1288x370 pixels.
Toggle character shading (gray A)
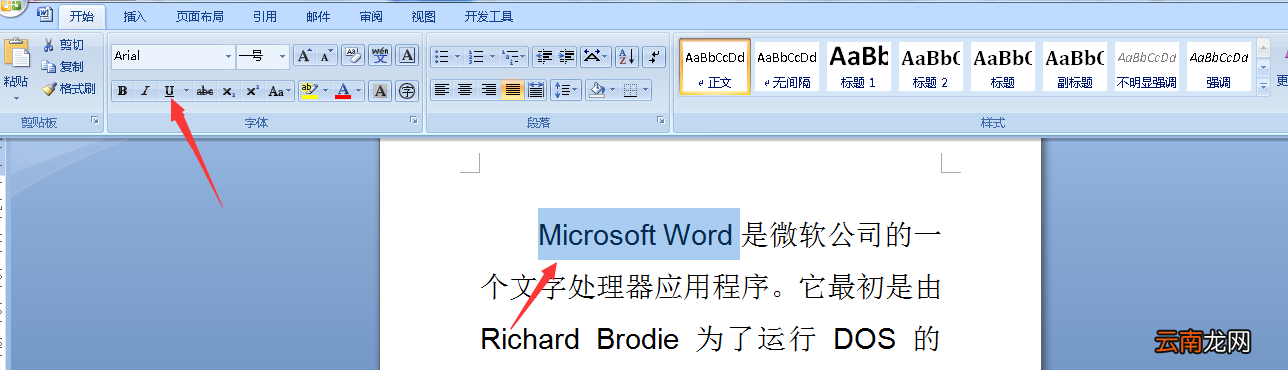pos(380,91)
